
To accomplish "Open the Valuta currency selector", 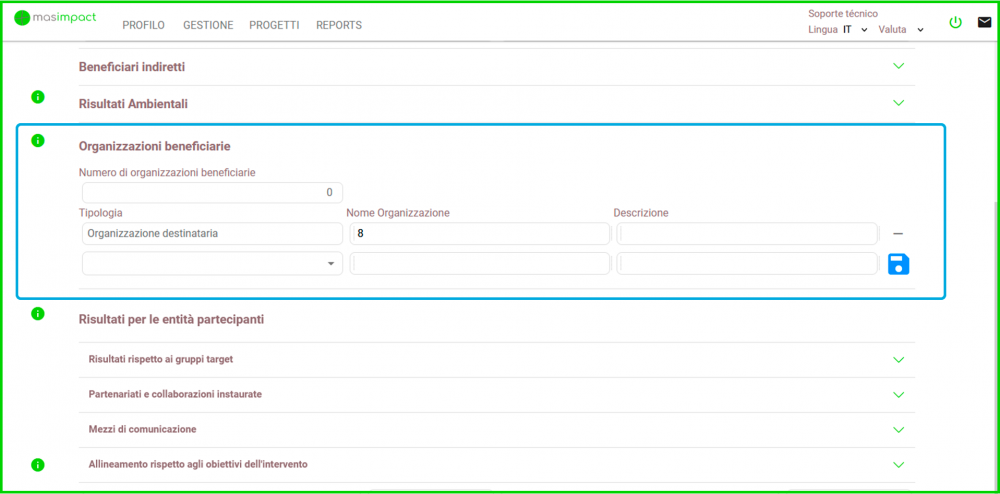I will 900,30.
